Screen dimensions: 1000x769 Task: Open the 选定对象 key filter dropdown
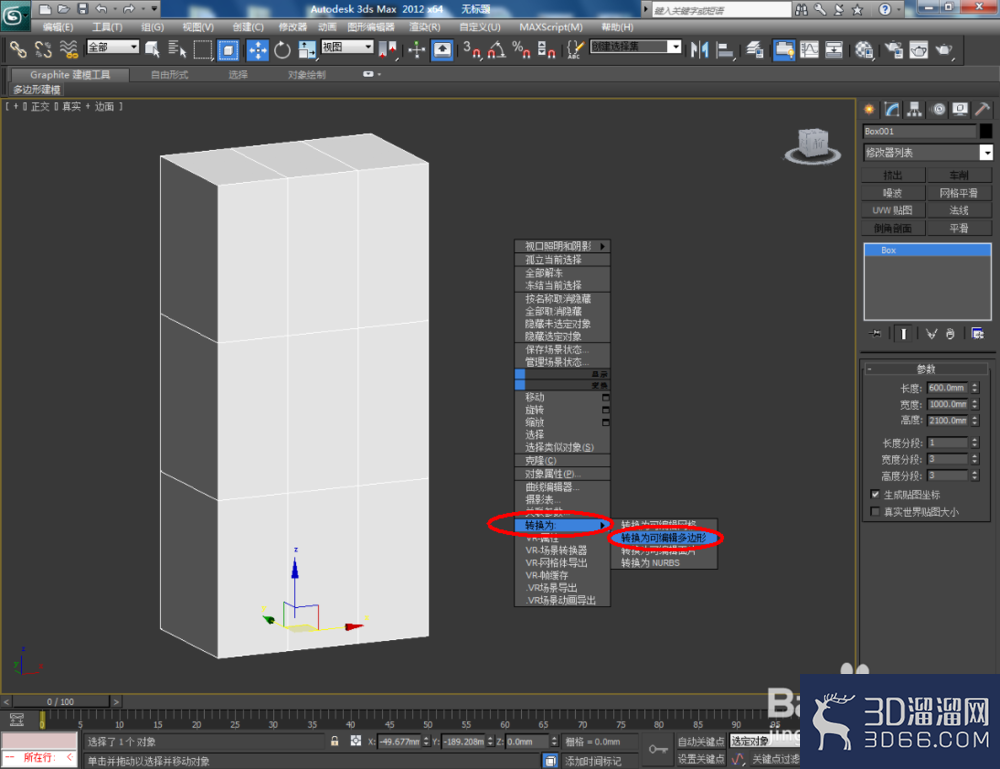point(764,741)
